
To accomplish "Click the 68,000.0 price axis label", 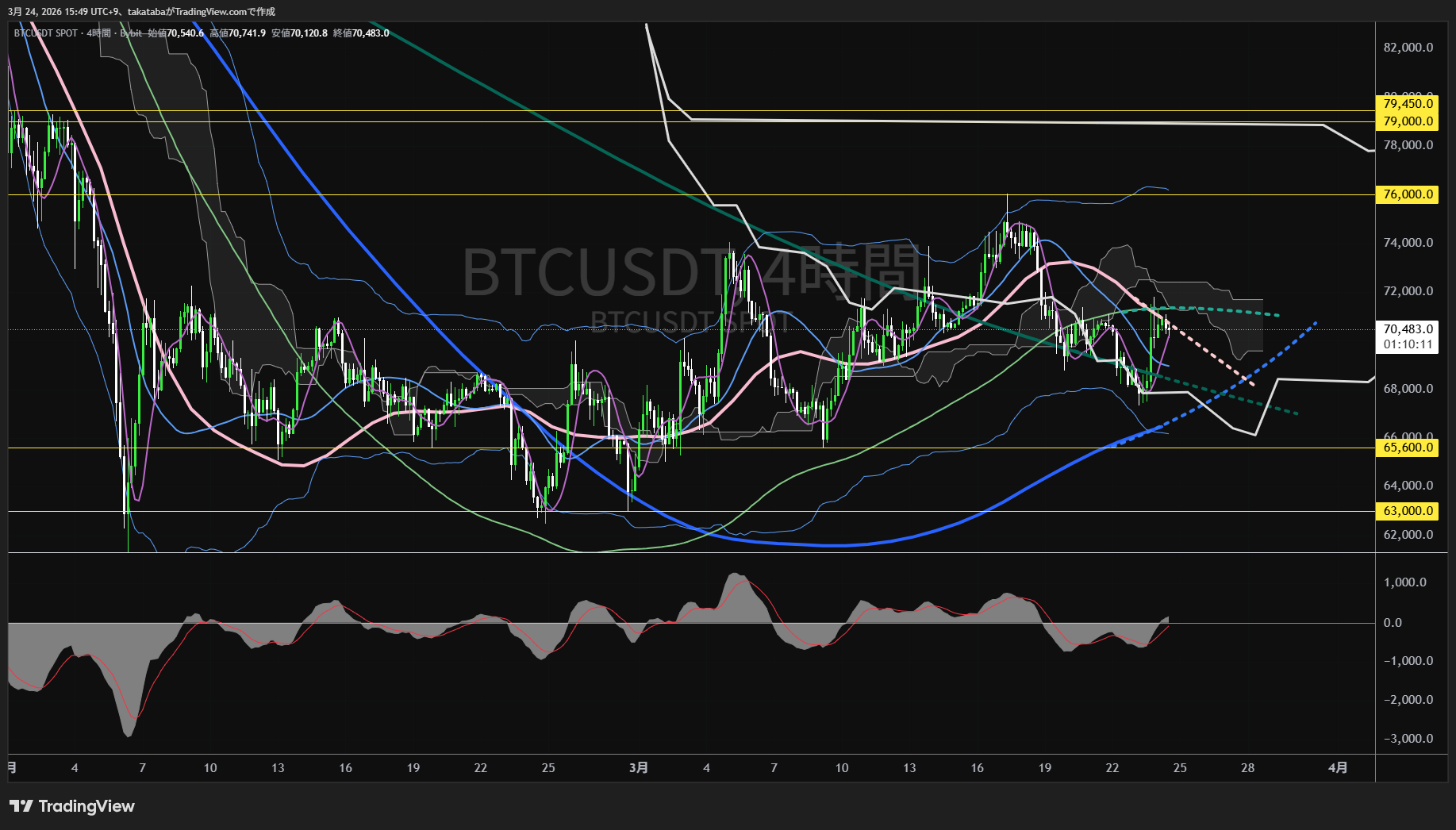I will pyautogui.click(x=1408, y=389).
